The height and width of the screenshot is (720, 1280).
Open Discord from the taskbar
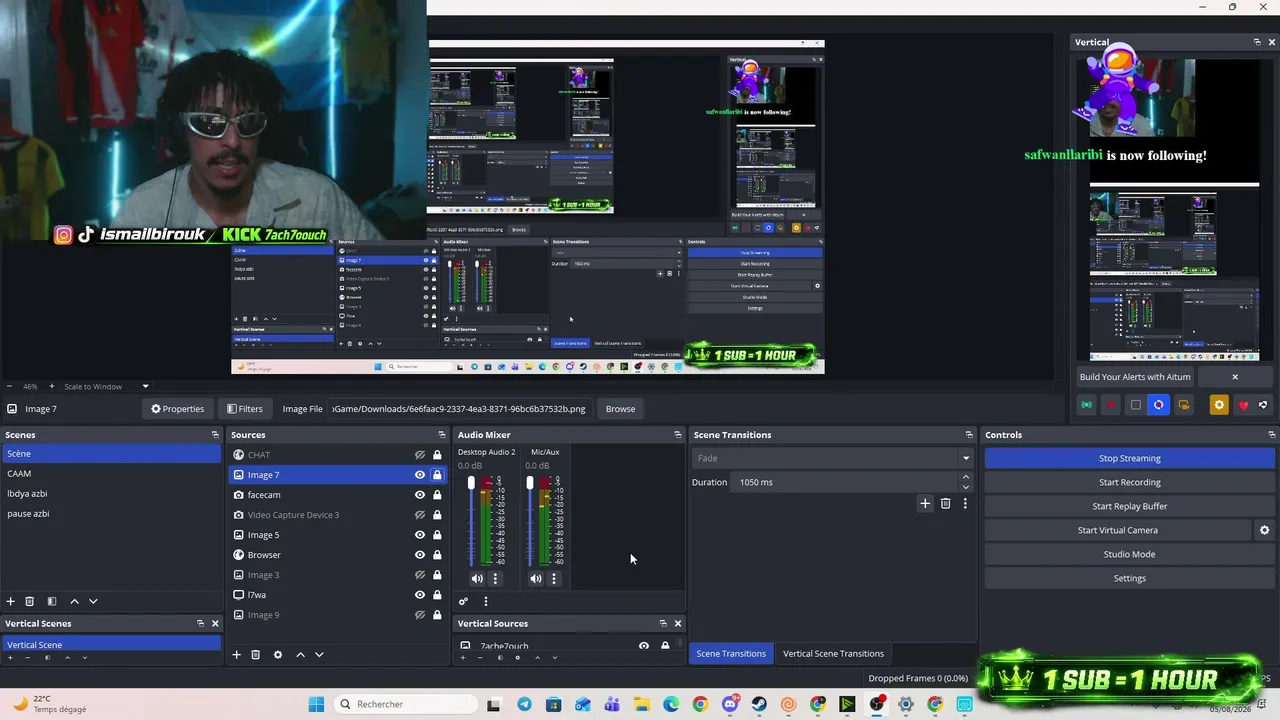[x=729, y=704]
